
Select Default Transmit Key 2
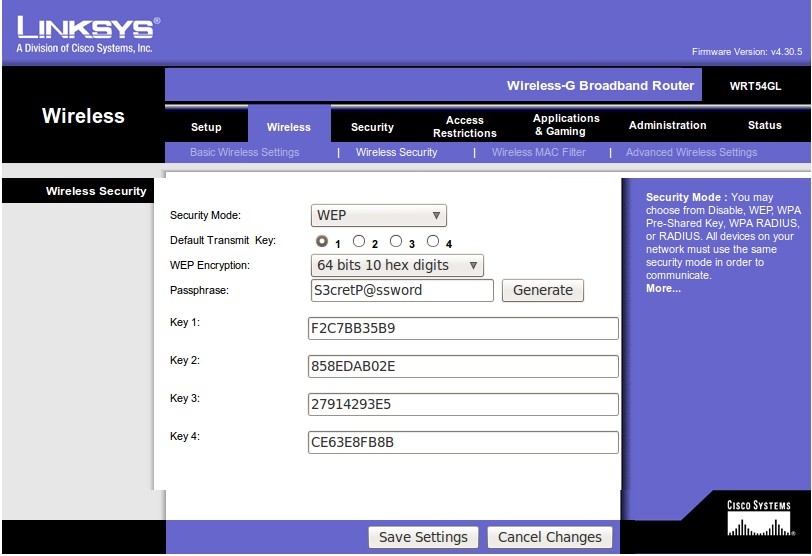[358, 241]
